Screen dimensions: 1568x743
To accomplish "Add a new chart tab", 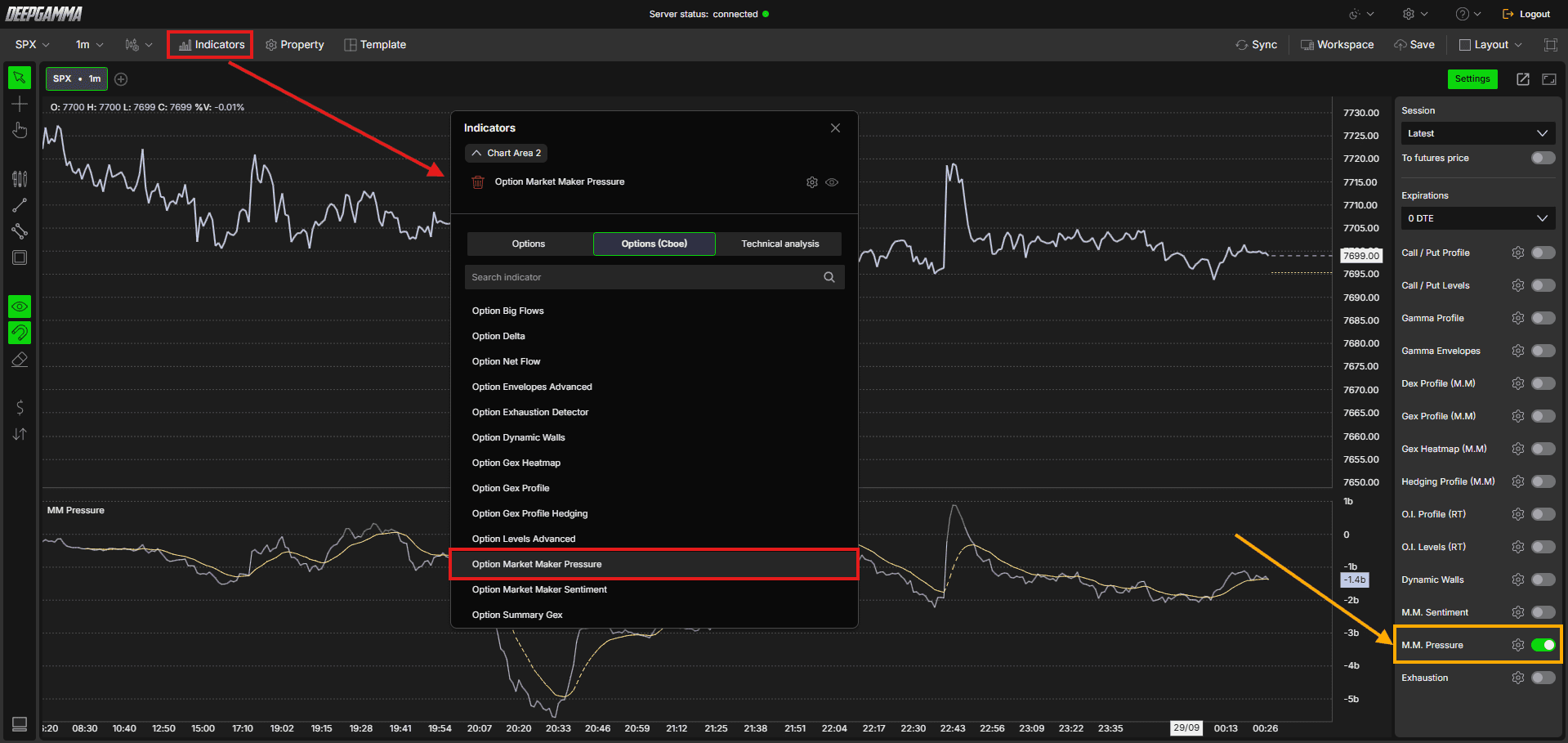I will [121, 79].
